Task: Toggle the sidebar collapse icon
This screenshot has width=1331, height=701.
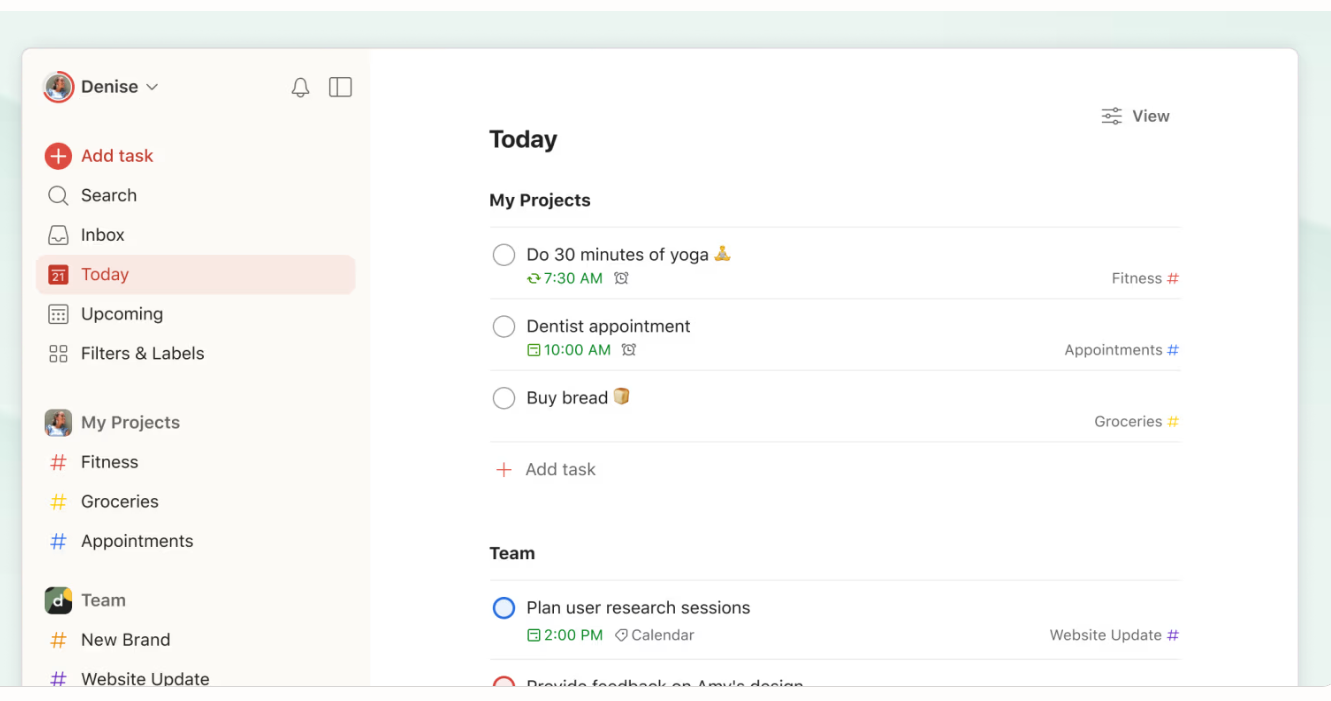Action: pyautogui.click(x=340, y=87)
